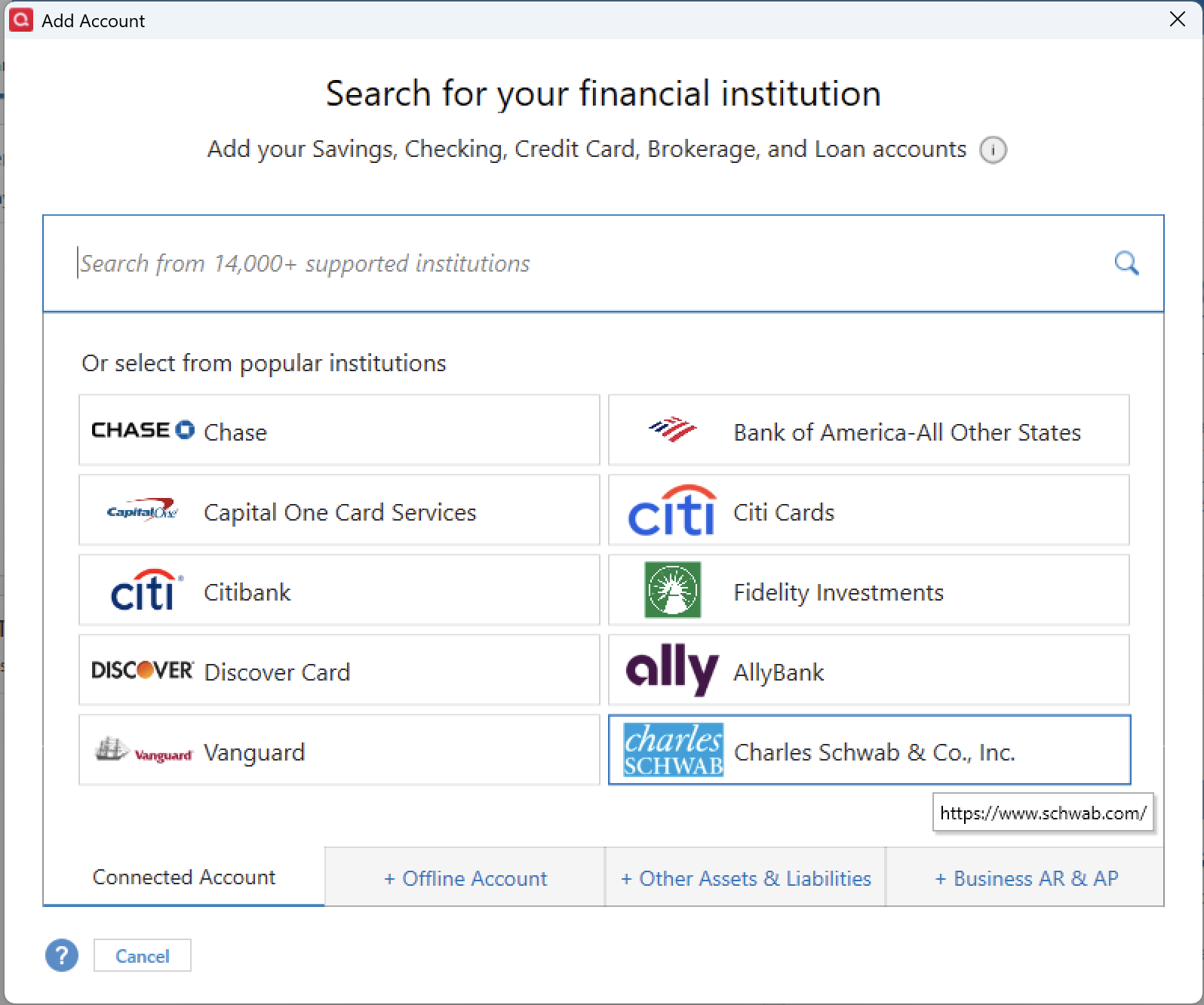The height and width of the screenshot is (1005, 1204).
Task: Click the Fidelity Investments green logo
Action: [672, 590]
